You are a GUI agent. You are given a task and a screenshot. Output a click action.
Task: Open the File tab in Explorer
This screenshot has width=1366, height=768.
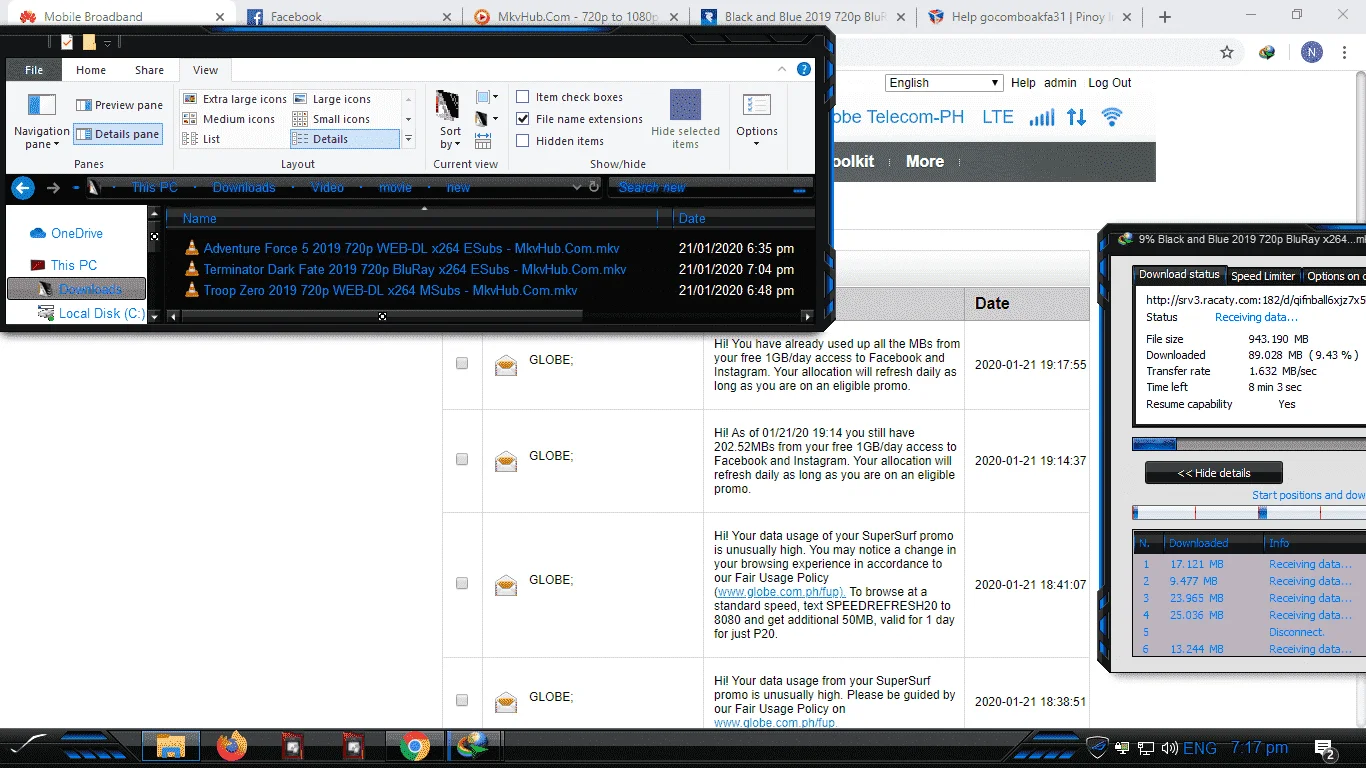pos(34,70)
